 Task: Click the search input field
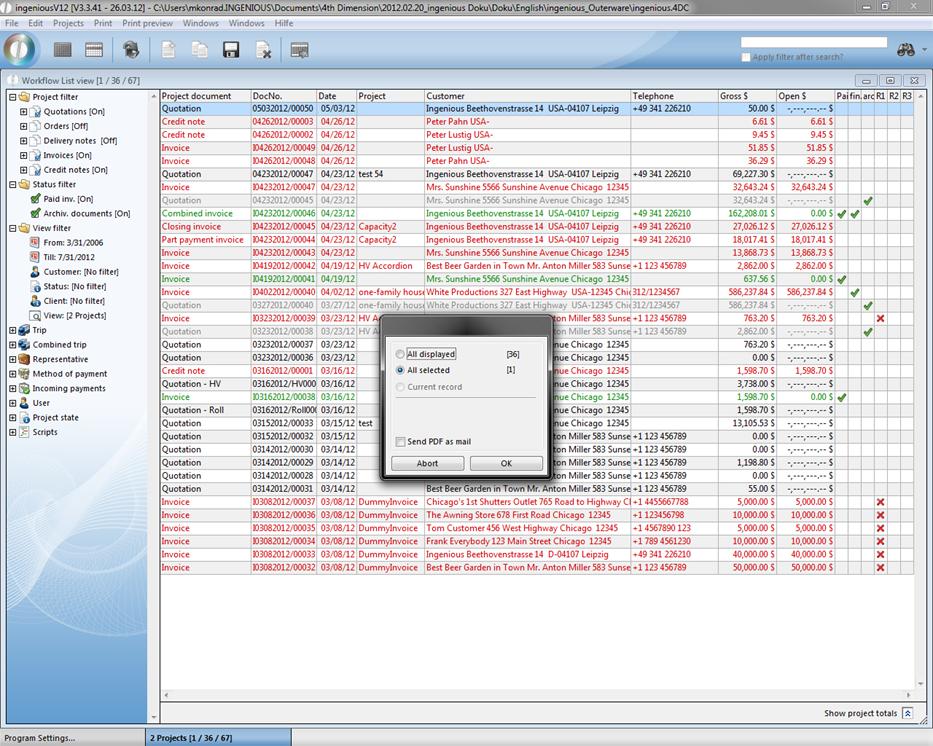tap(813, 43)
